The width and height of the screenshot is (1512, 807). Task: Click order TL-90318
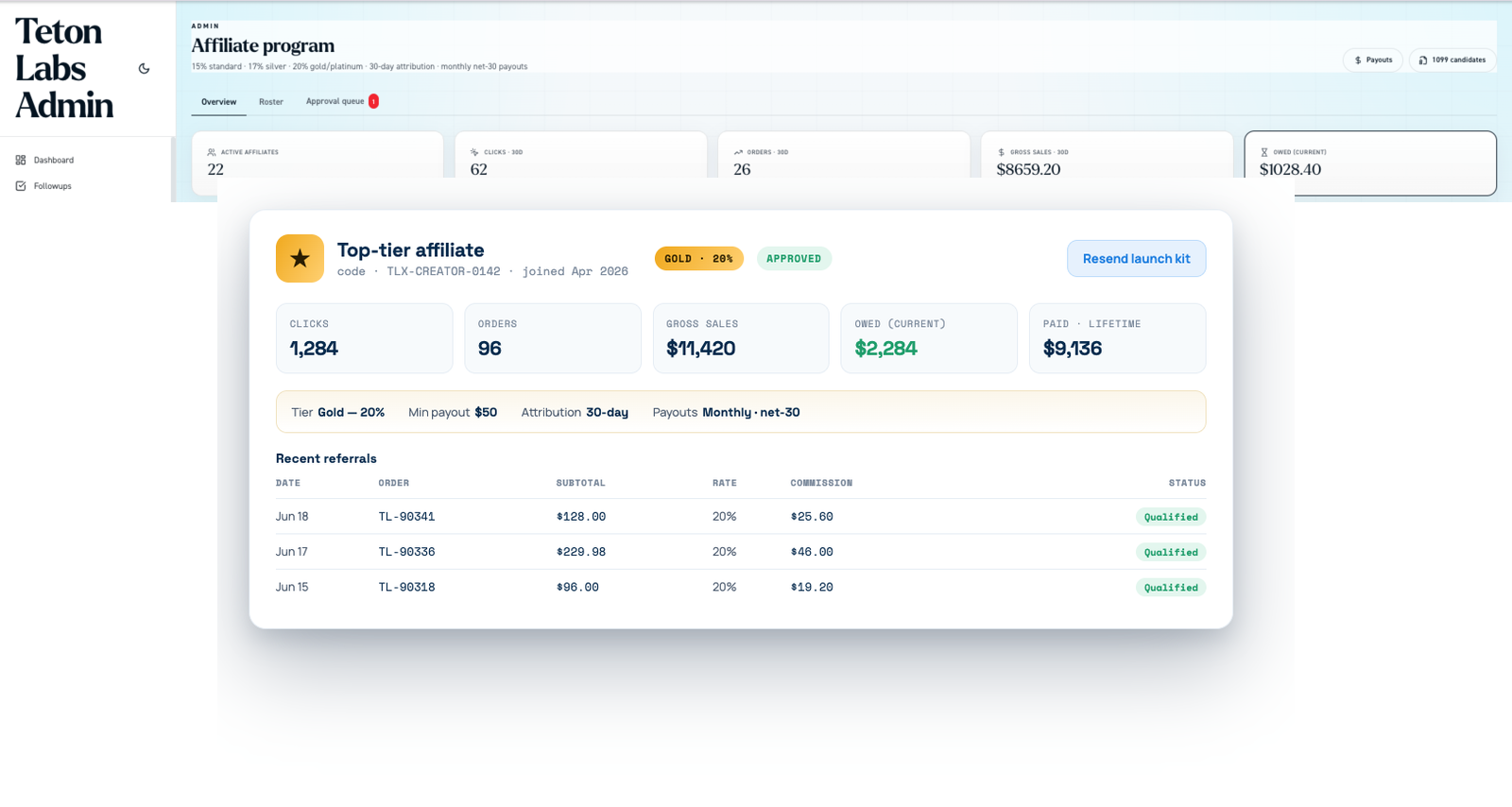[x=406, y=588]
